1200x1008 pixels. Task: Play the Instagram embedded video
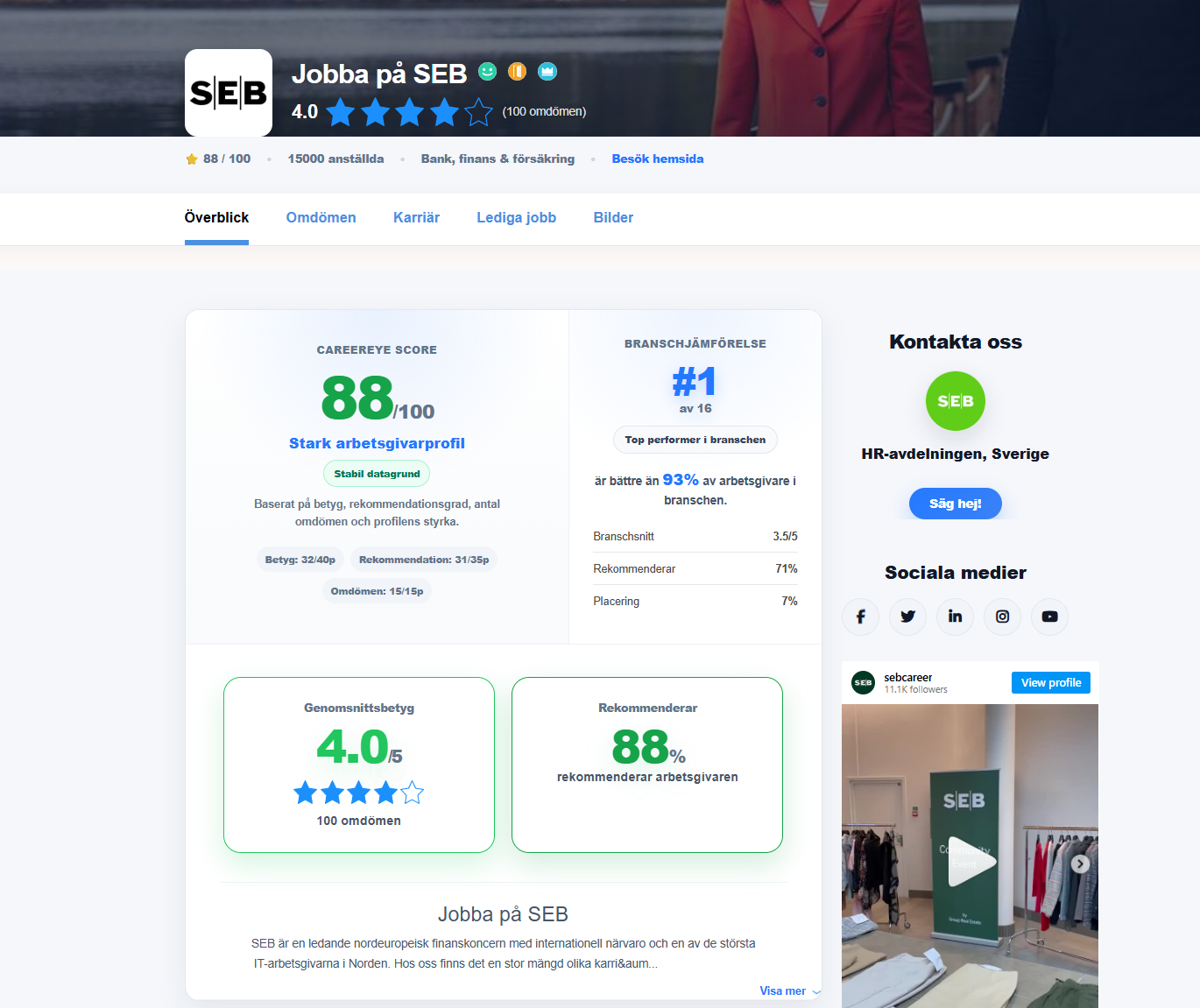coord(971,862)
